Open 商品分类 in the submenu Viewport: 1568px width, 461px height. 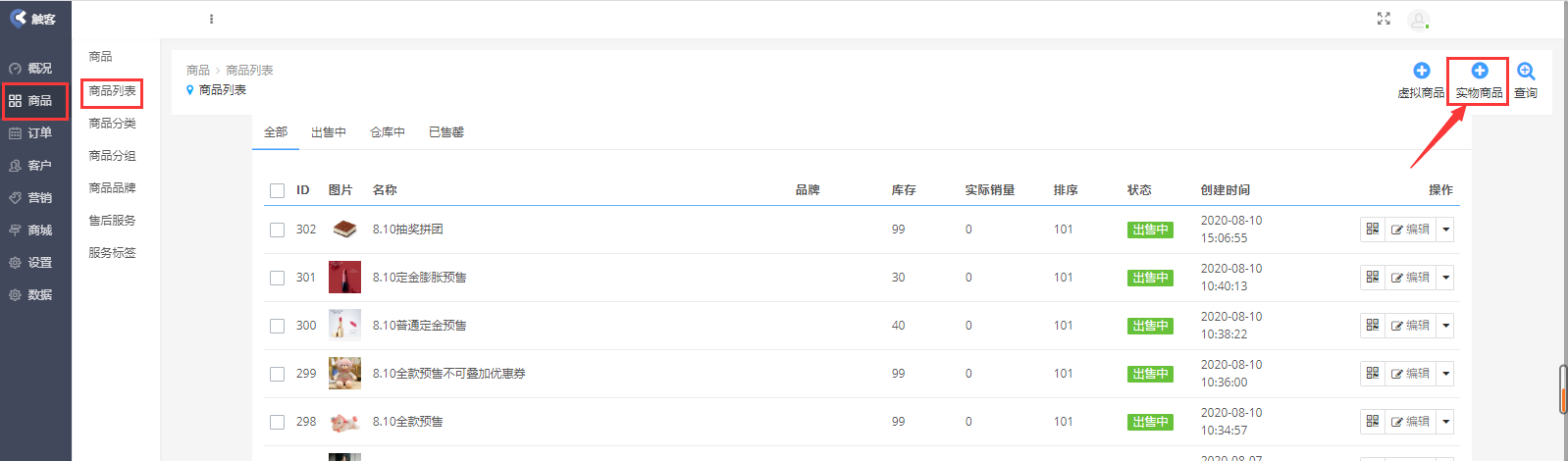[112, 123]
